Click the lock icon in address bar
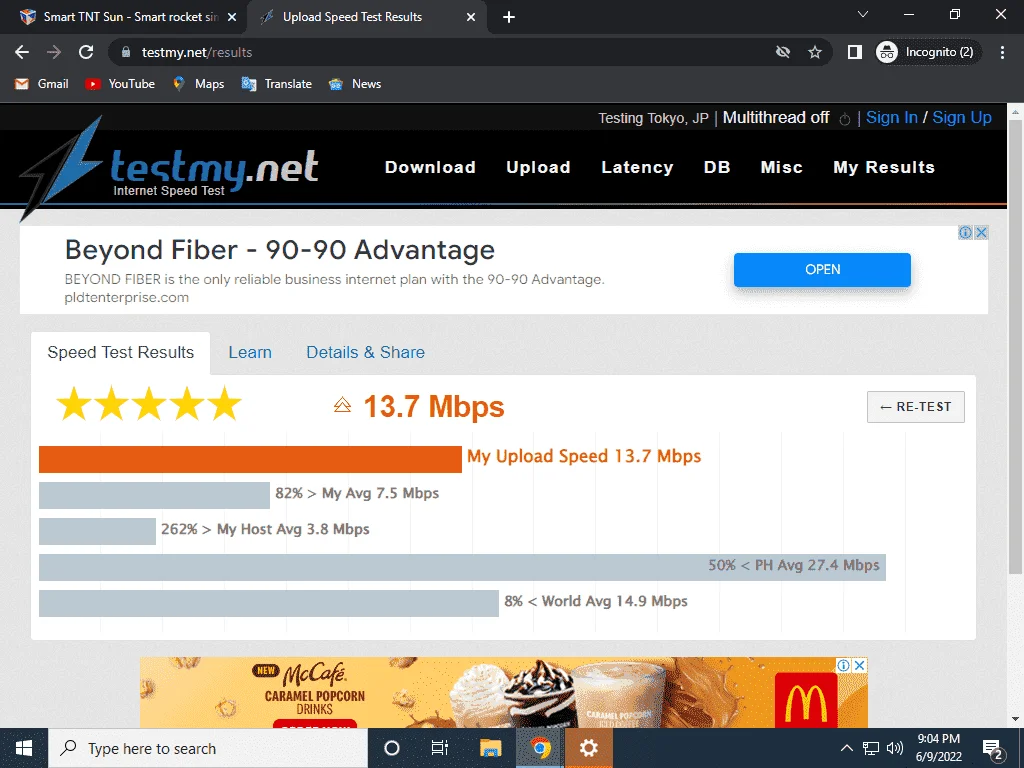Screen dimensions: 1024x768 (x=126, y=52)
